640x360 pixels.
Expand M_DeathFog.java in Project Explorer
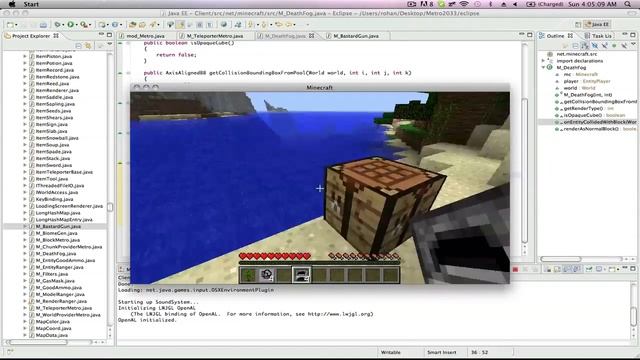[25, 253]
